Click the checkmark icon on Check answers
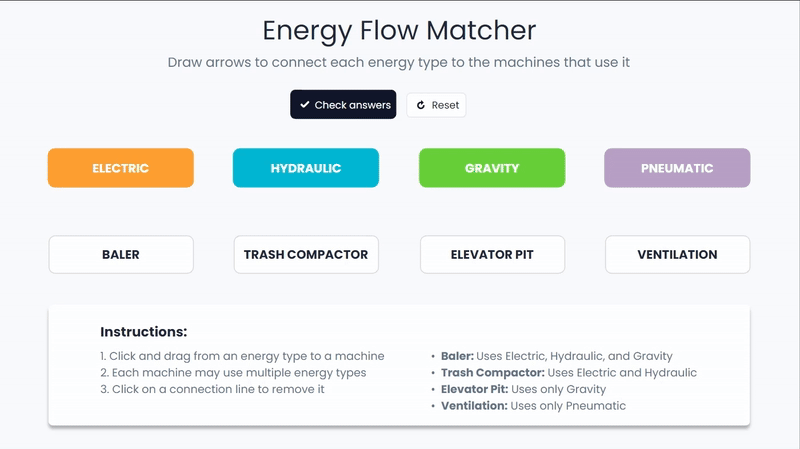The image size is (800, 449). [x=305, y=105]
